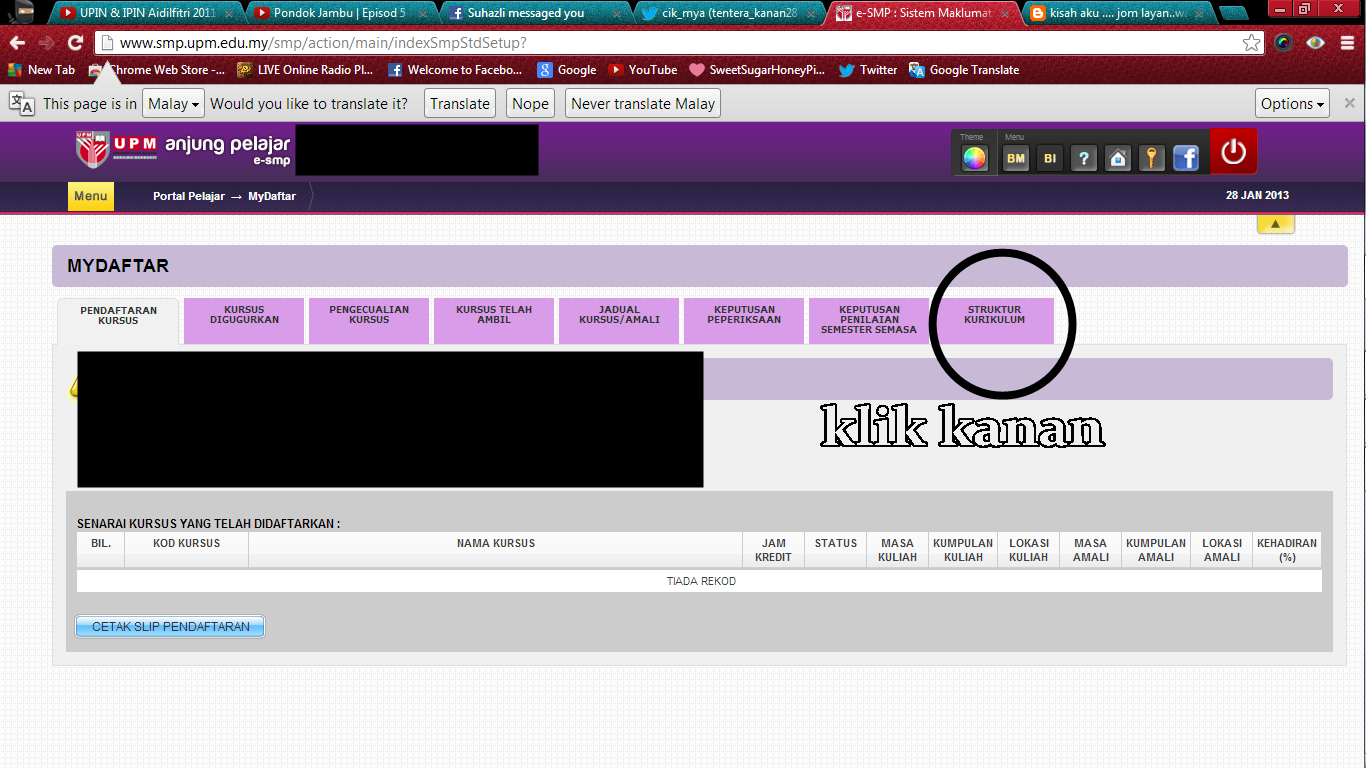Image resolution: width=1366 pixels, height=768 pixels.
Task: Open Chrome menu icon at toolbar end
Action: click(x=1347, y=43)
